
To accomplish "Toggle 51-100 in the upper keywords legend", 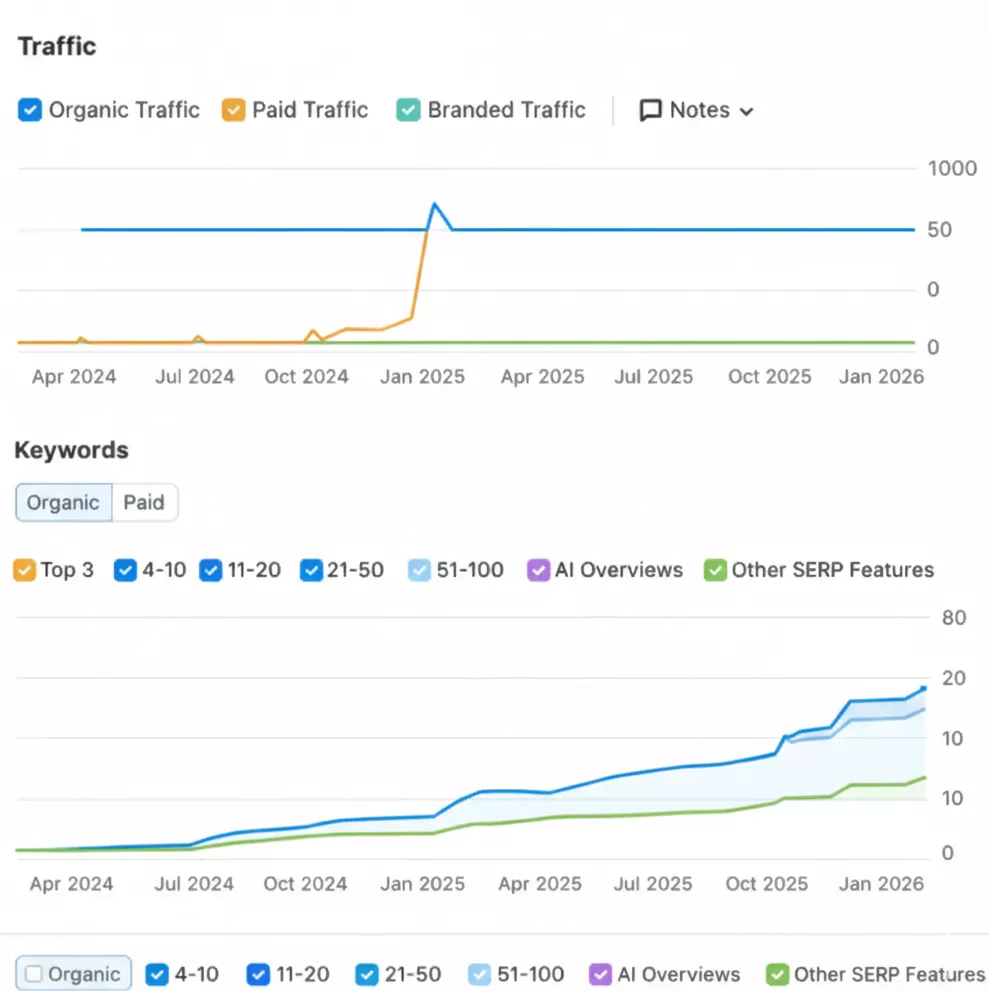I will tap(419, 571).
